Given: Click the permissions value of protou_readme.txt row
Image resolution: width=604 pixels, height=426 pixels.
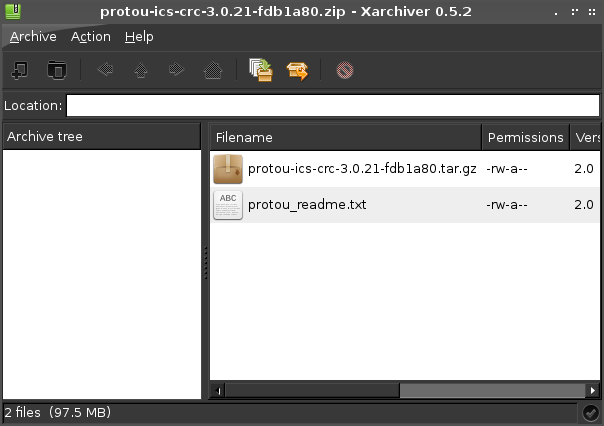Looking at the screenshot, I should pos(507,205).
